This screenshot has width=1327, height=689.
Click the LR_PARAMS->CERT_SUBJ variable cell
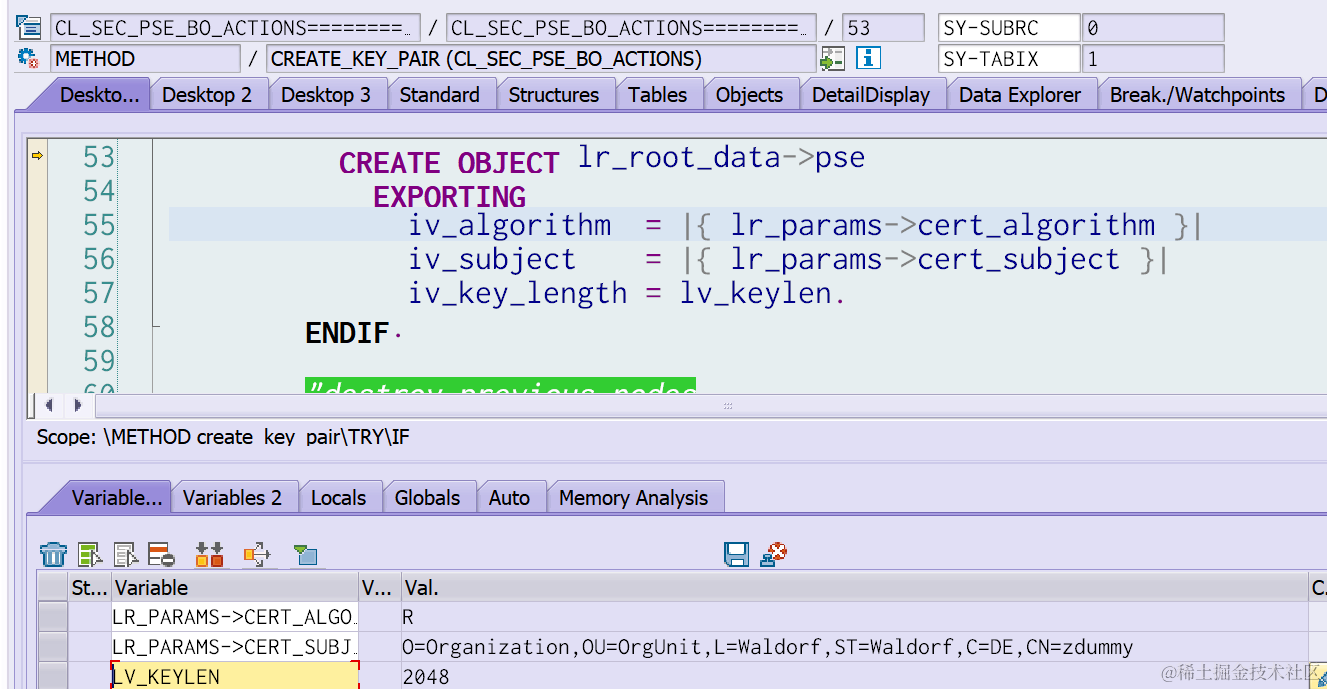(x=234, y=647)
